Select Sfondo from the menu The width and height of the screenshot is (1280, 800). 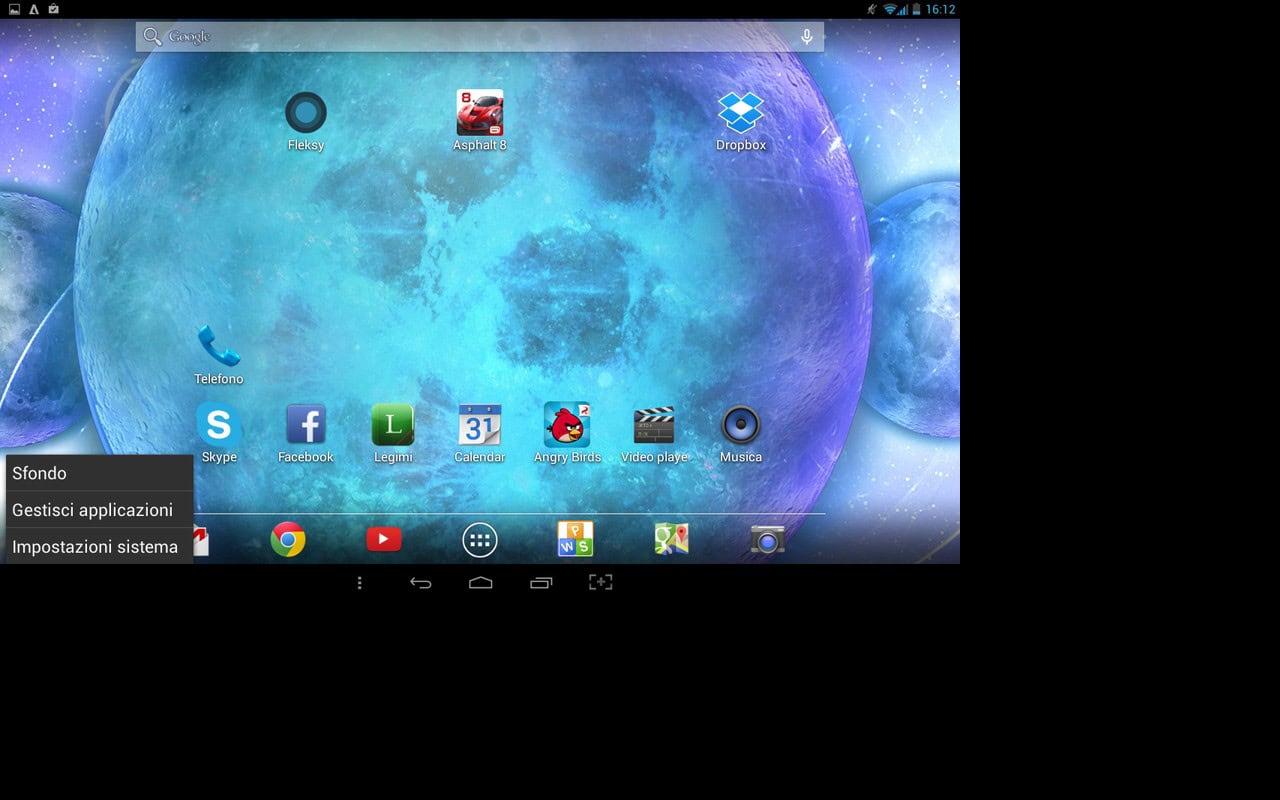coord(99,473)
